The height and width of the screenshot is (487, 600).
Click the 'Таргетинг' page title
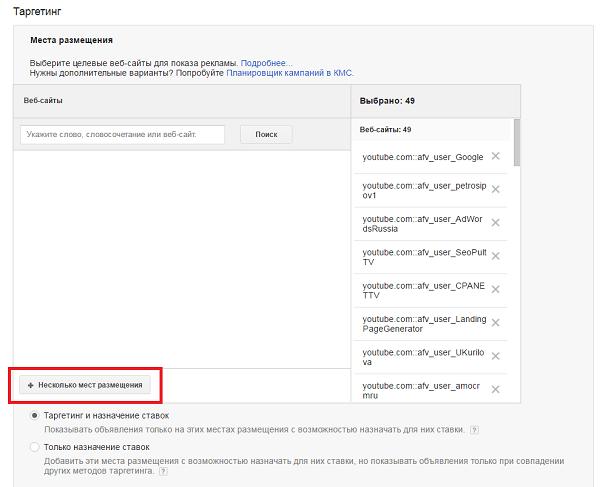point(37,11)
